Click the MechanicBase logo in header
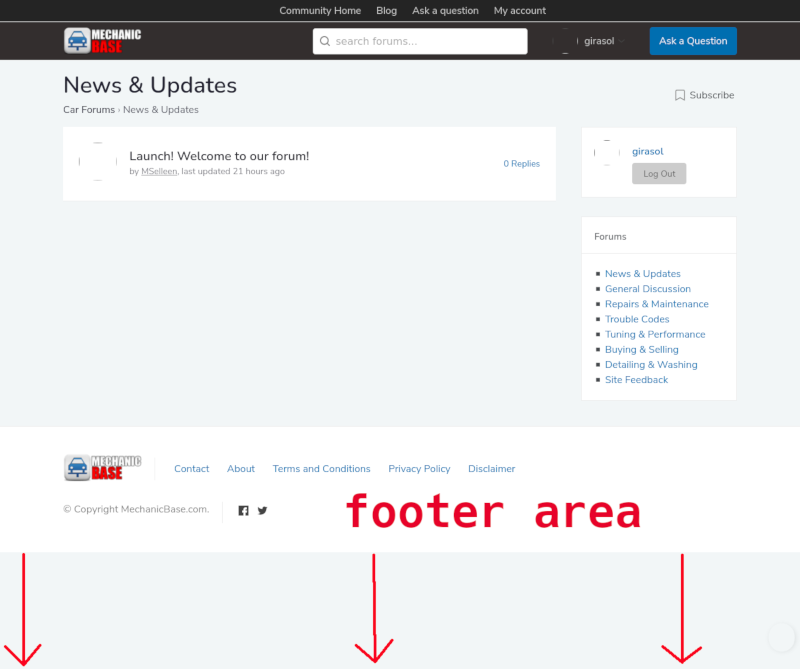The height and width of the screenshot is (669, 800). pyautogui.click(x=103, y=41)
